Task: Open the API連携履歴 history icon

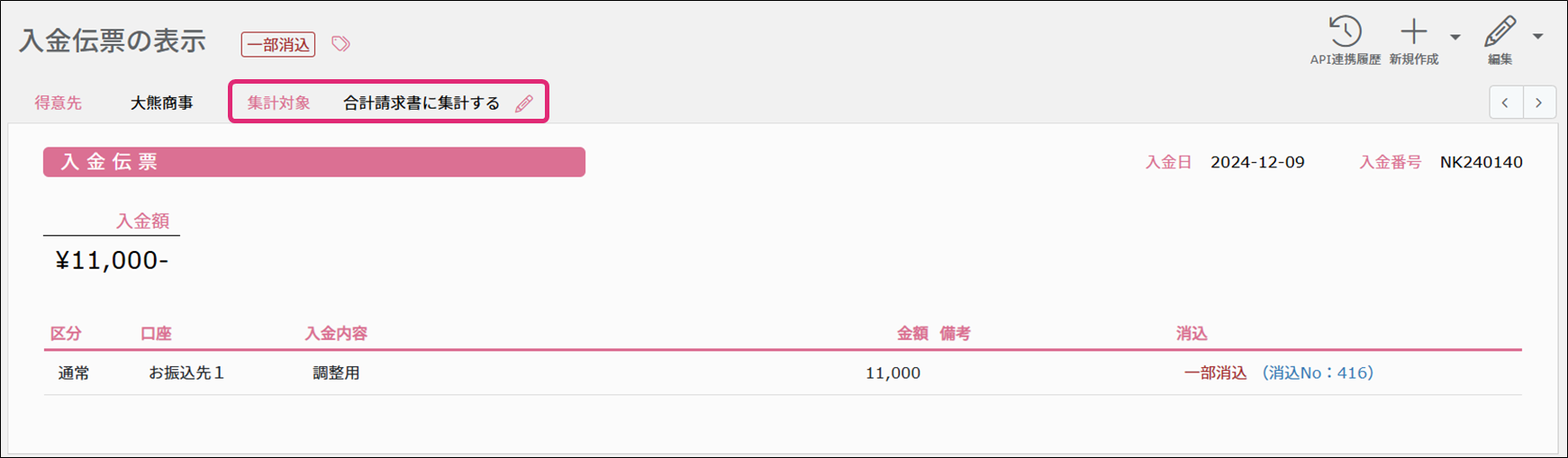Action: (1345, 32)
